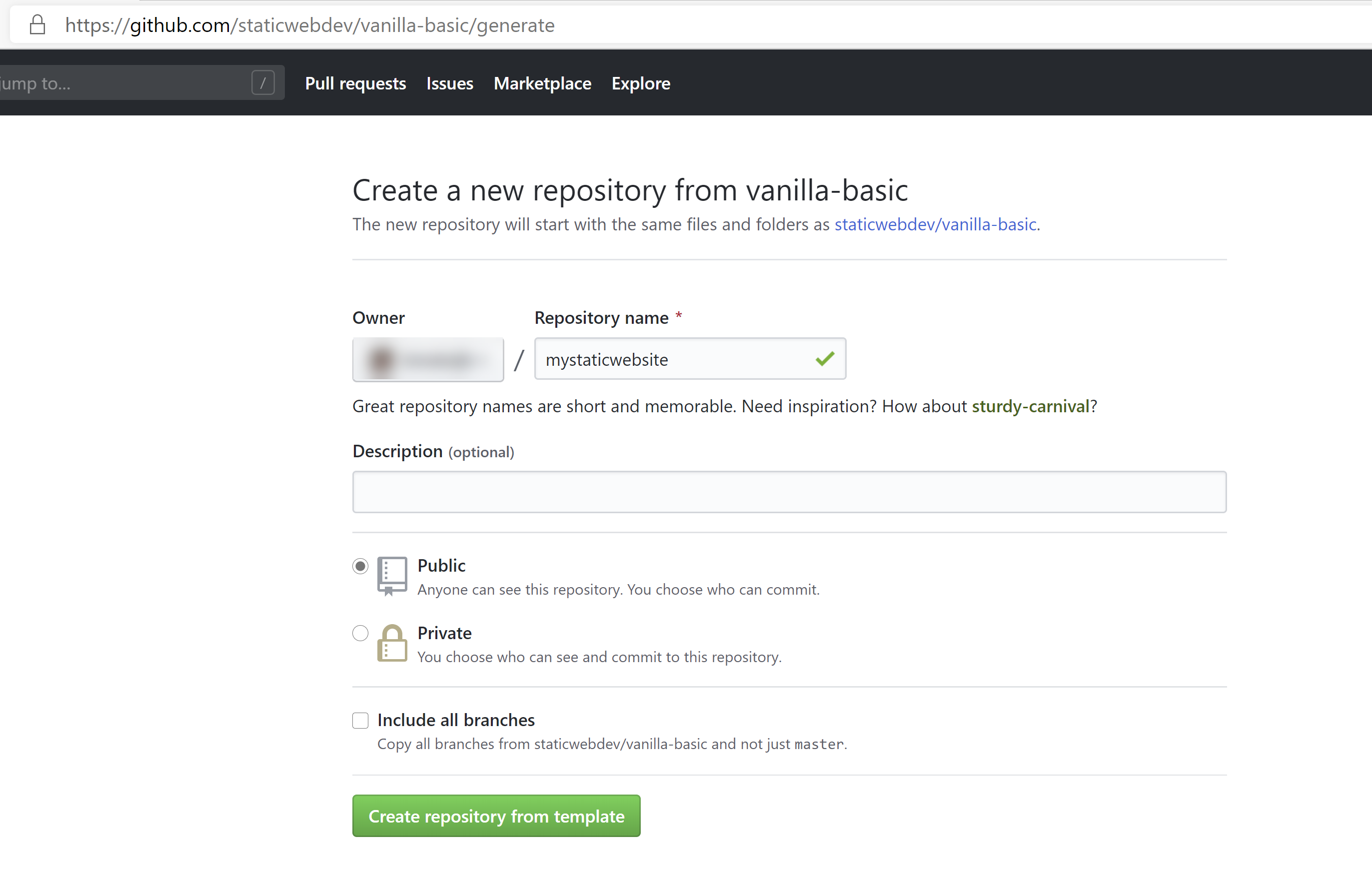Click the Repository name field label
This screenshot has height=877, width=1372.
coord(602,318)
